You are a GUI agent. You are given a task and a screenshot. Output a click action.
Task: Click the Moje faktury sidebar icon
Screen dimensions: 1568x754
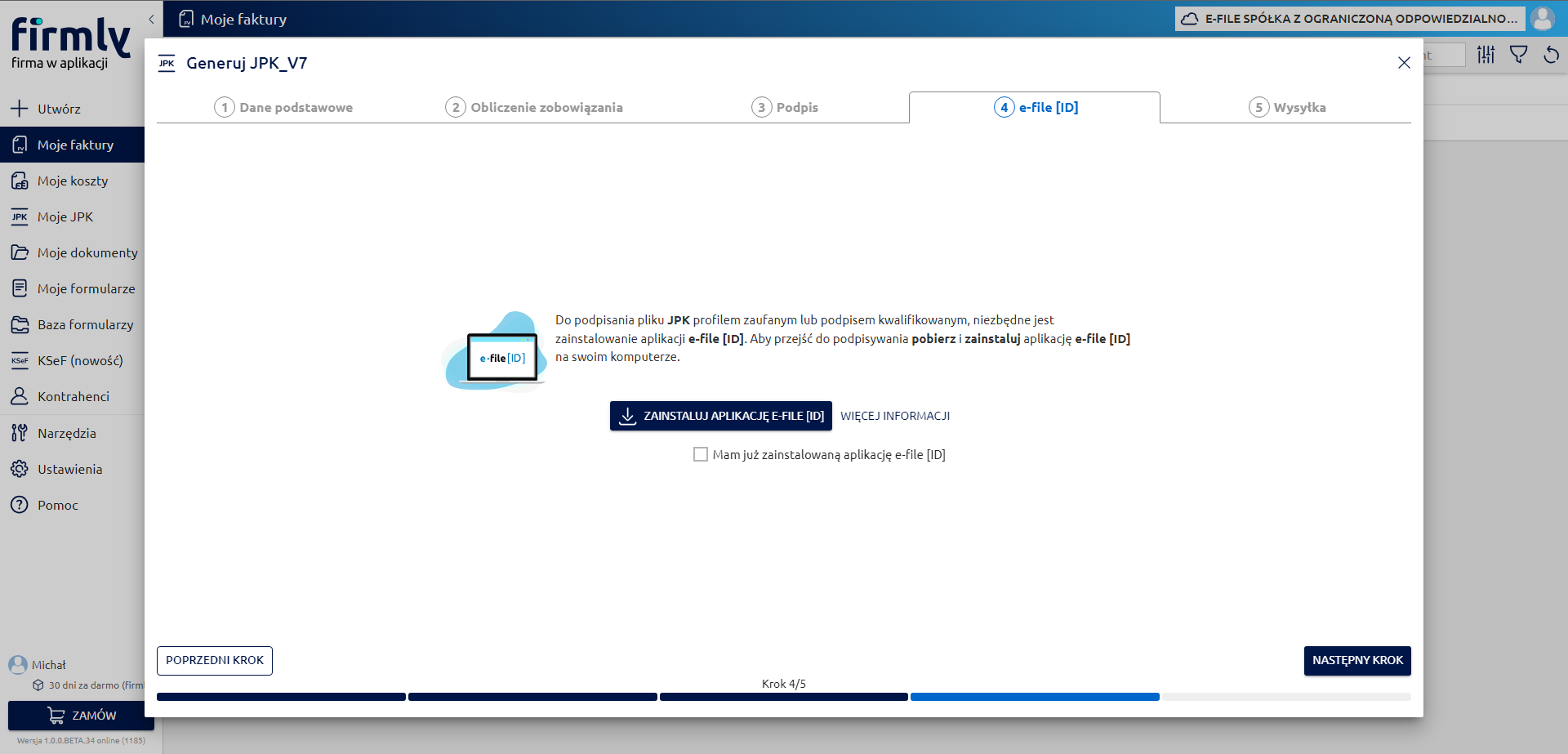(20, 145)
